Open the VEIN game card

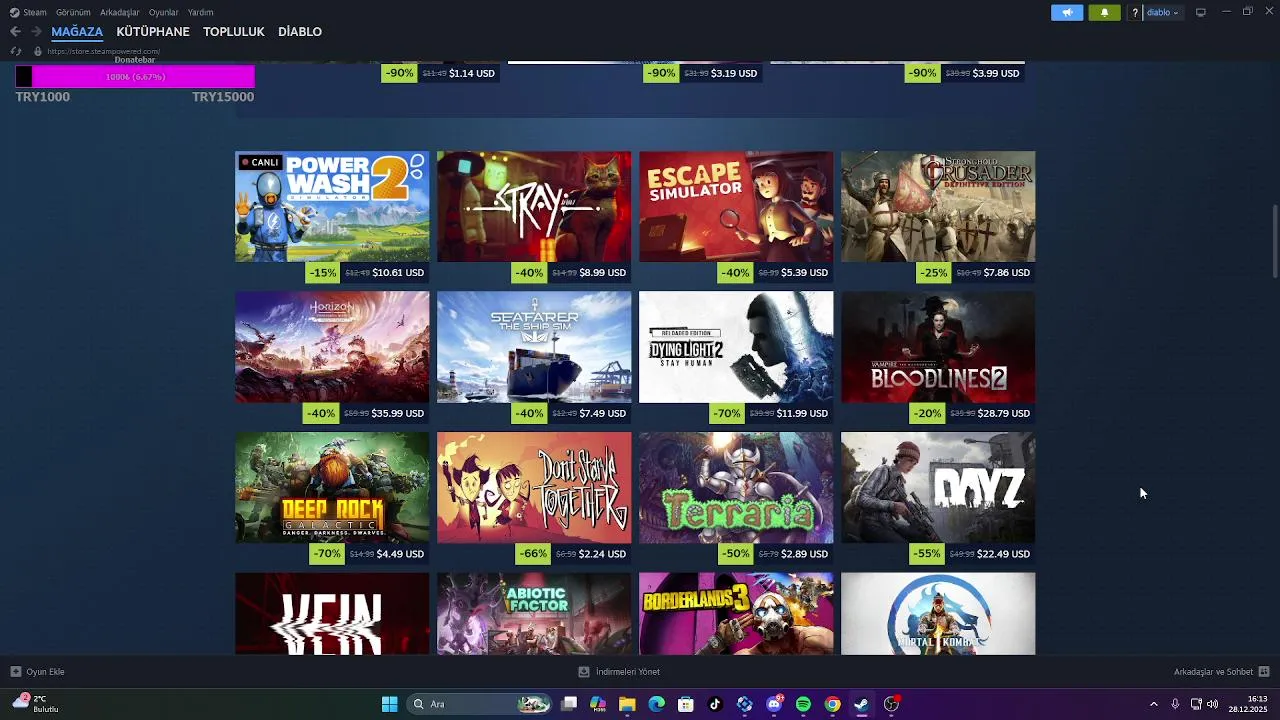[x=332, y=614]
